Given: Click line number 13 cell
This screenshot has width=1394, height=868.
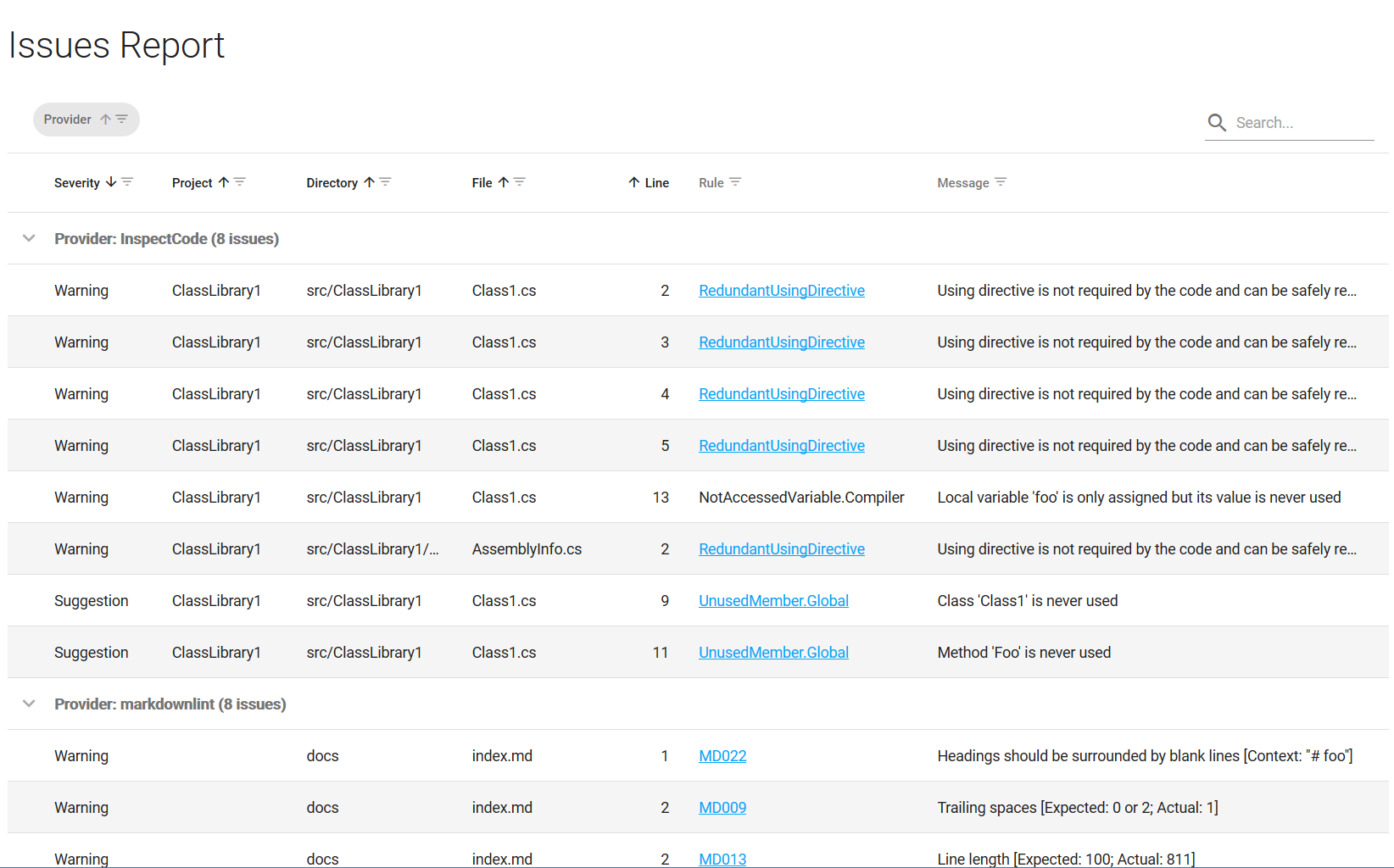Looking at the screenshot, I should (661, 498).
